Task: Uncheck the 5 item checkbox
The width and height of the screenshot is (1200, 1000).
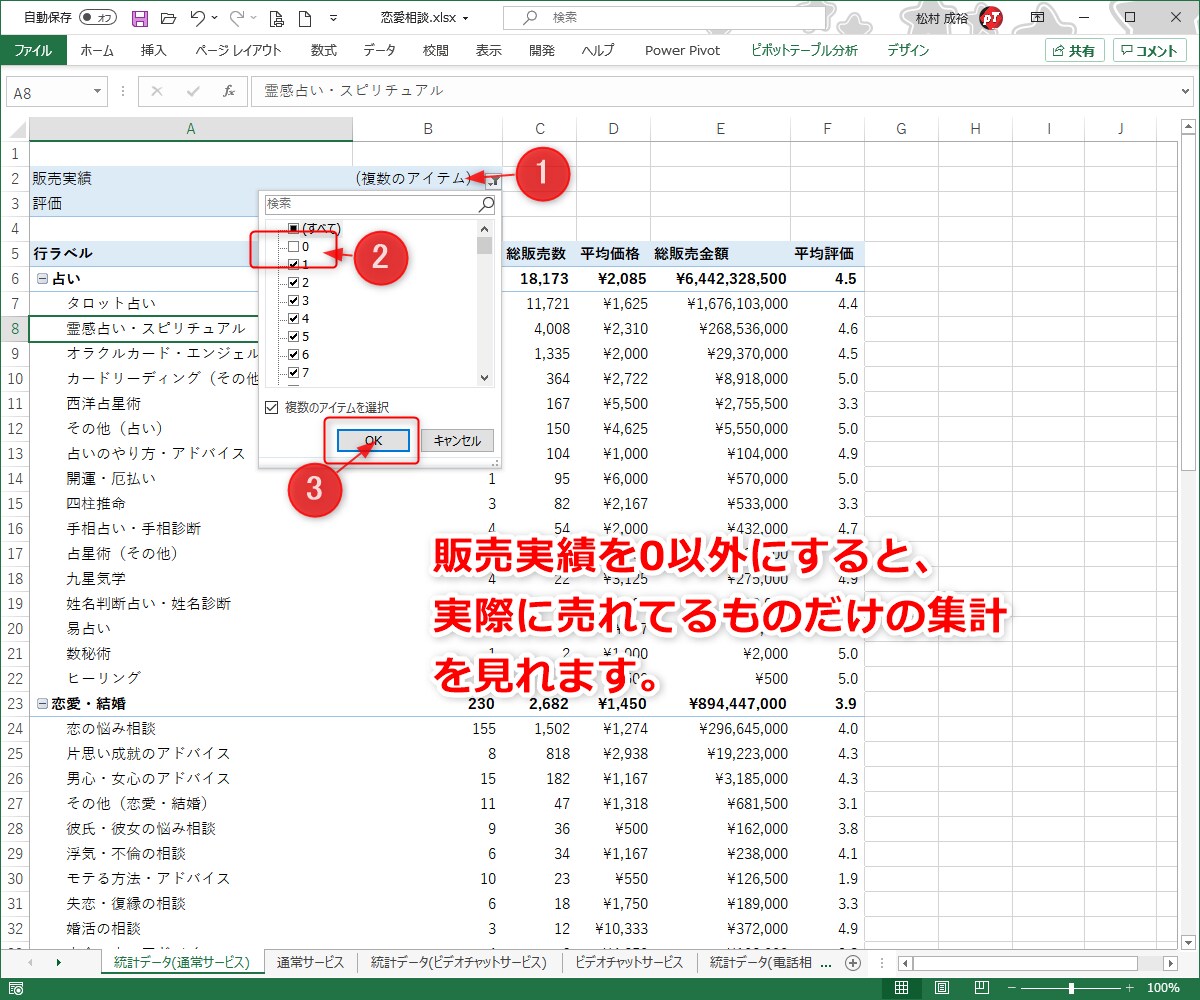Action: click(x=293, y=336)
